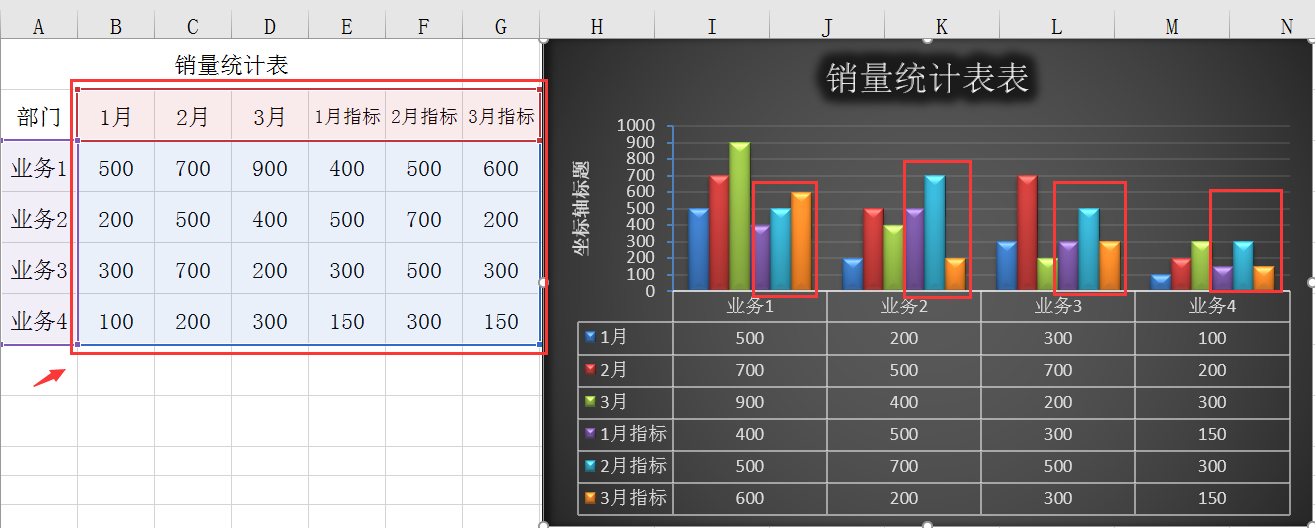Click worksheet 3月 cell 200 for 业务3

(270, 269)
